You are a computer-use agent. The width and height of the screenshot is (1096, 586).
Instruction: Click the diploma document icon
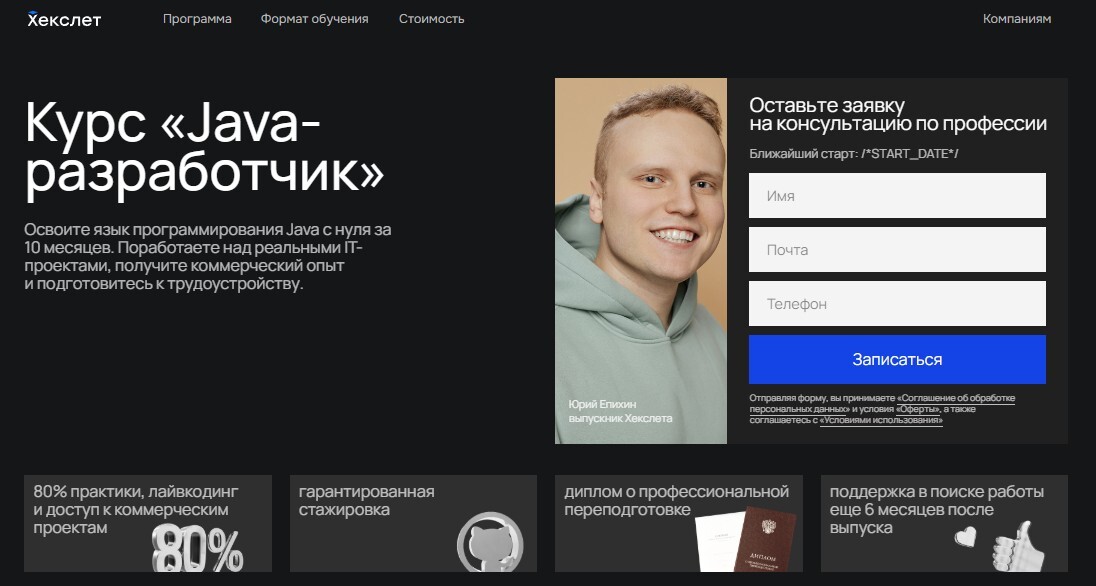coord(747,539)
